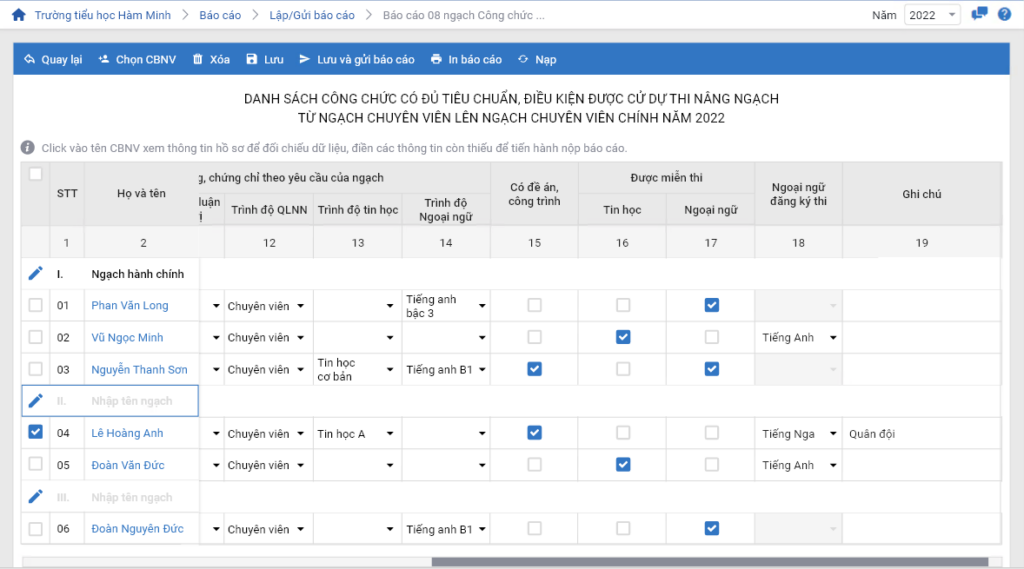Open the chat messages icon
Viewport: 1024px width, 569px height.
980,14
